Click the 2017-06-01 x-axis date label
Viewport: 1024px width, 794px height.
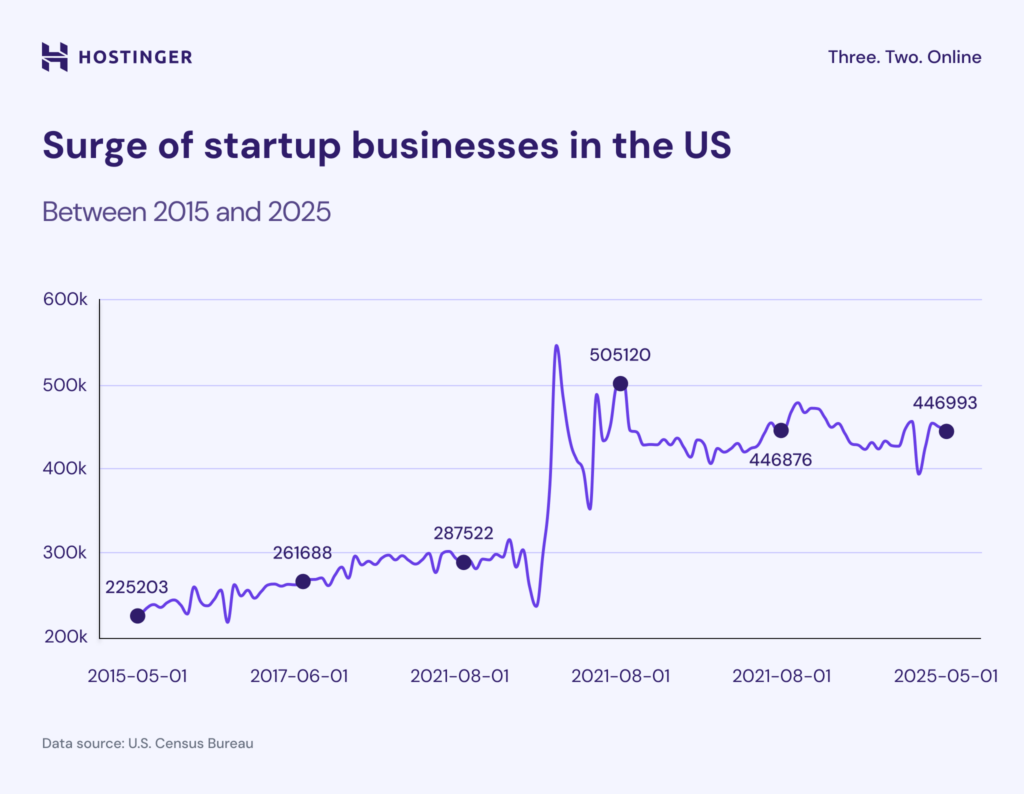point(299,676)
